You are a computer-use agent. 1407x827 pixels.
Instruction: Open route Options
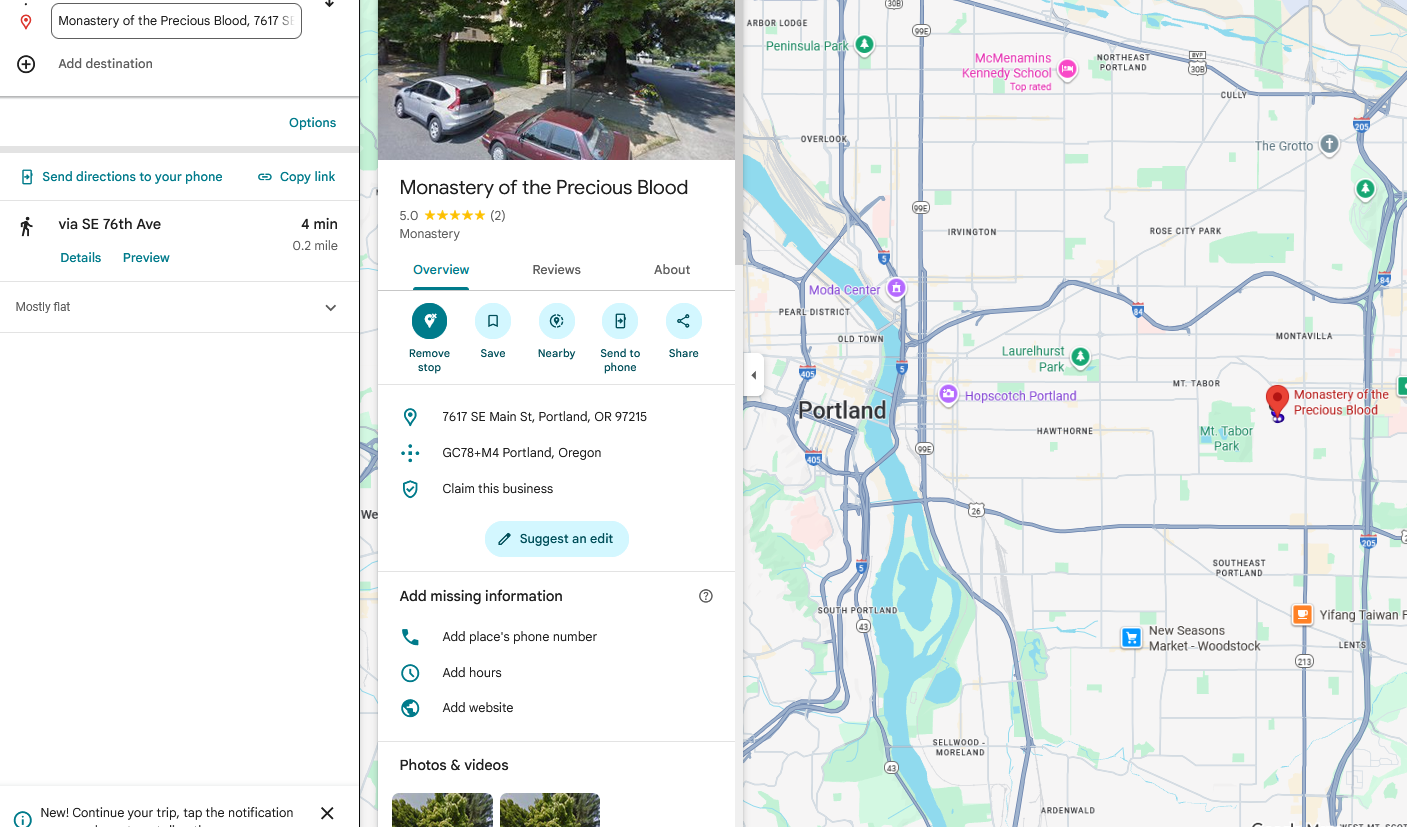click(313, 123)
